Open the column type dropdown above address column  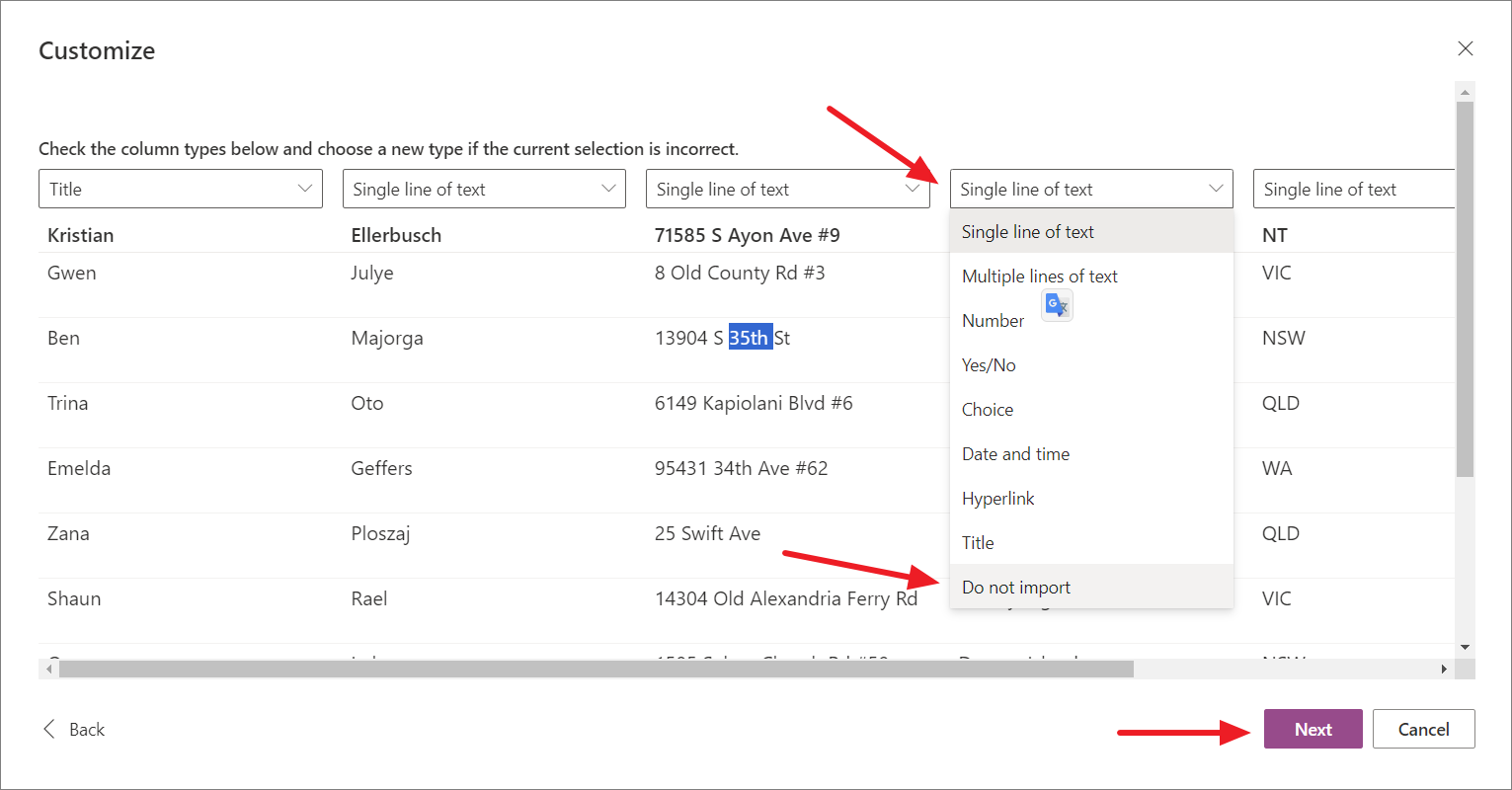[788, 189]
